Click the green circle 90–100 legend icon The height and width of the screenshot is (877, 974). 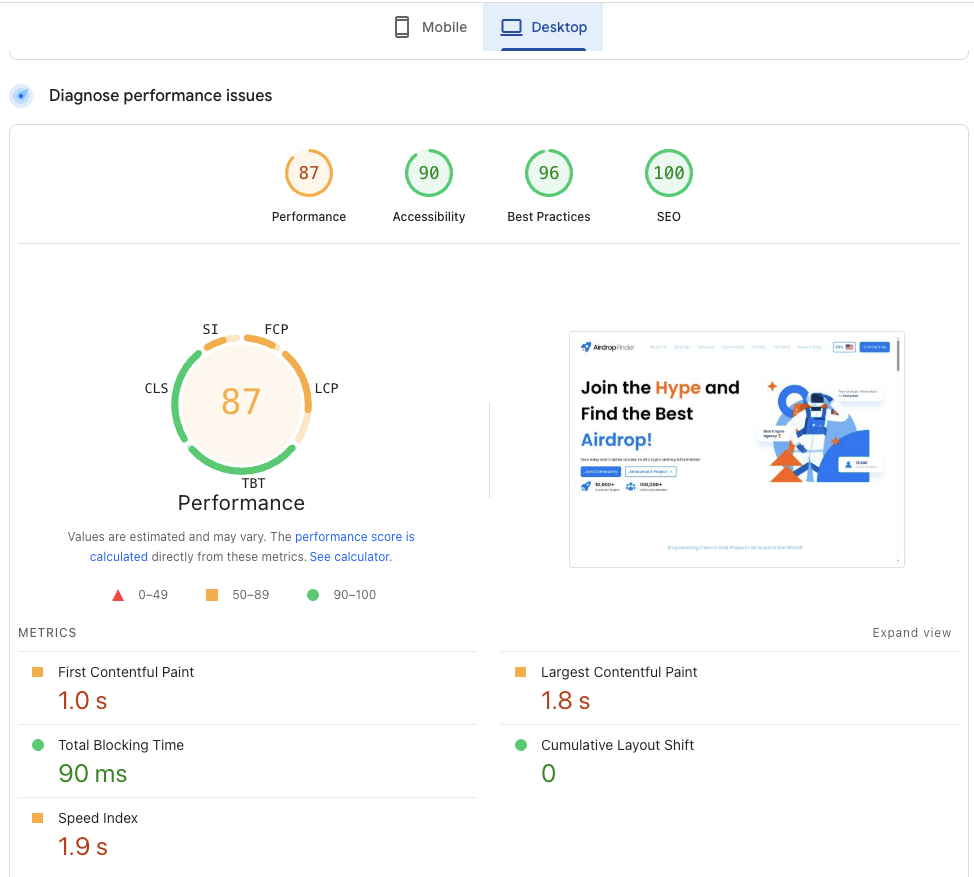tap(313, 595)
